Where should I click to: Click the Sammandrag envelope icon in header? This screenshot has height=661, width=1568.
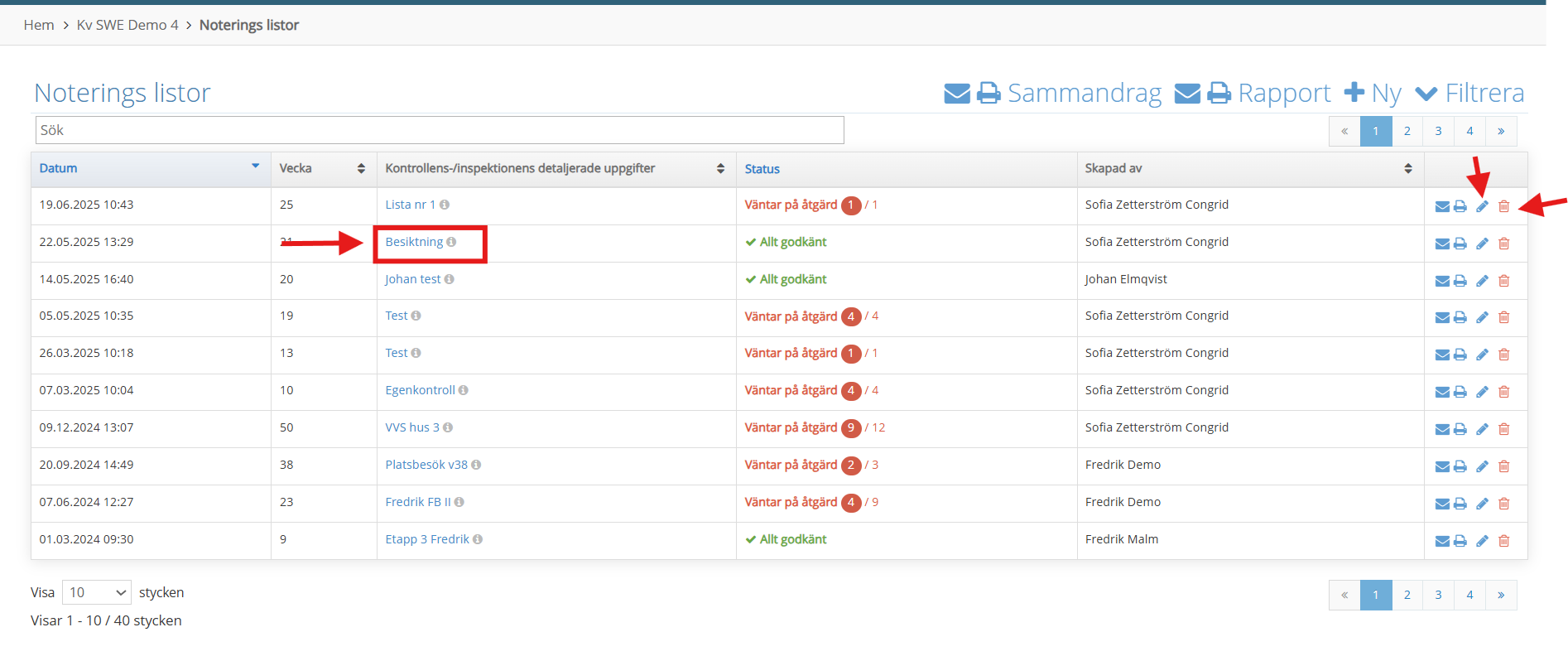click(957, 94)
